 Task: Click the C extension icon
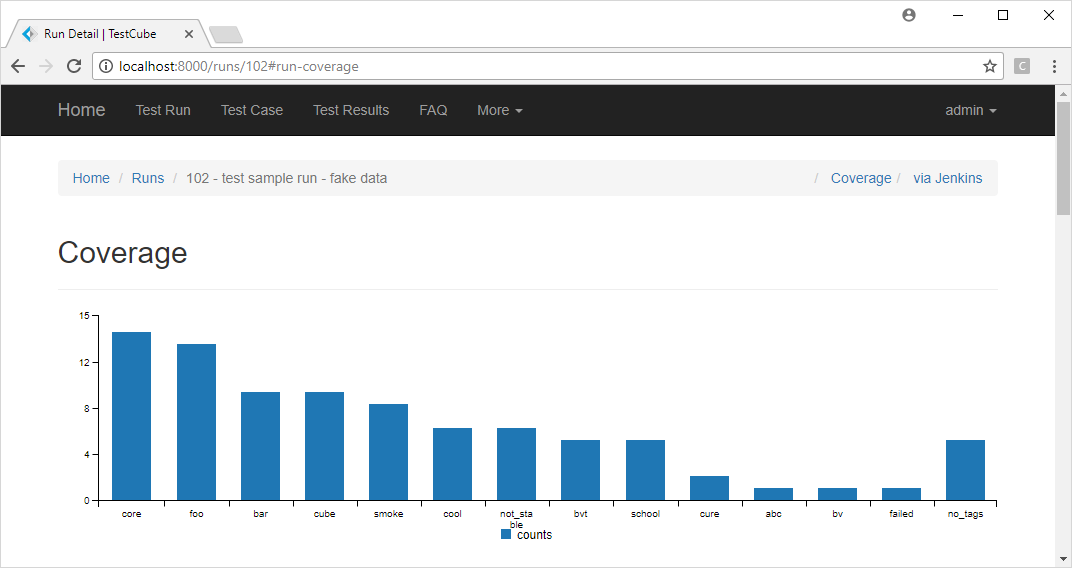pos(1022,66)
